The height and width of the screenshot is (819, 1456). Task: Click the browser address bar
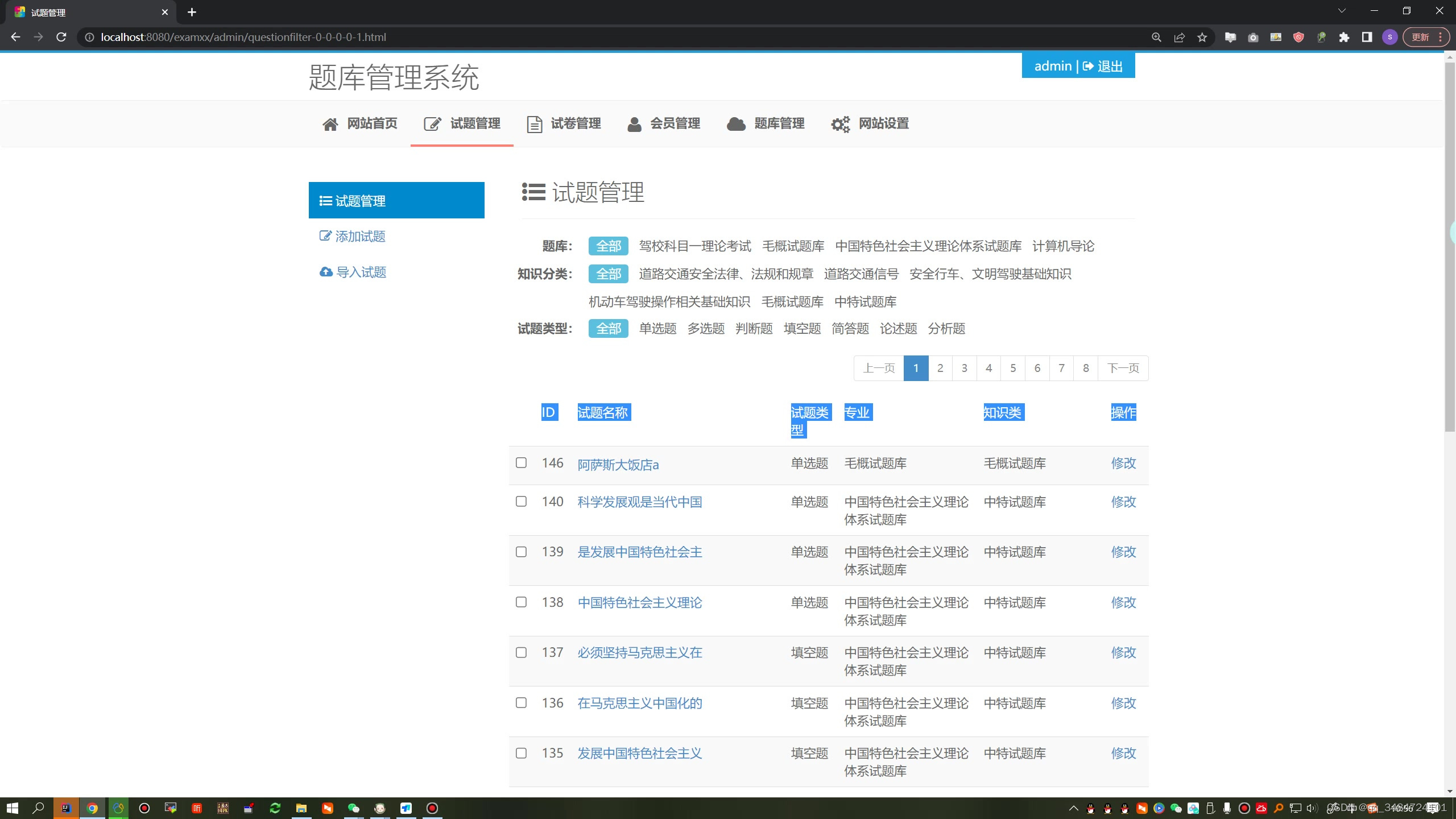tap(398, 37)
